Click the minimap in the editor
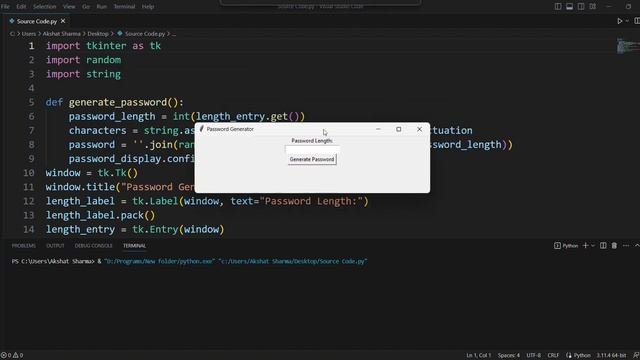Viewport: 640px width, 360px height. coord(627,46)
